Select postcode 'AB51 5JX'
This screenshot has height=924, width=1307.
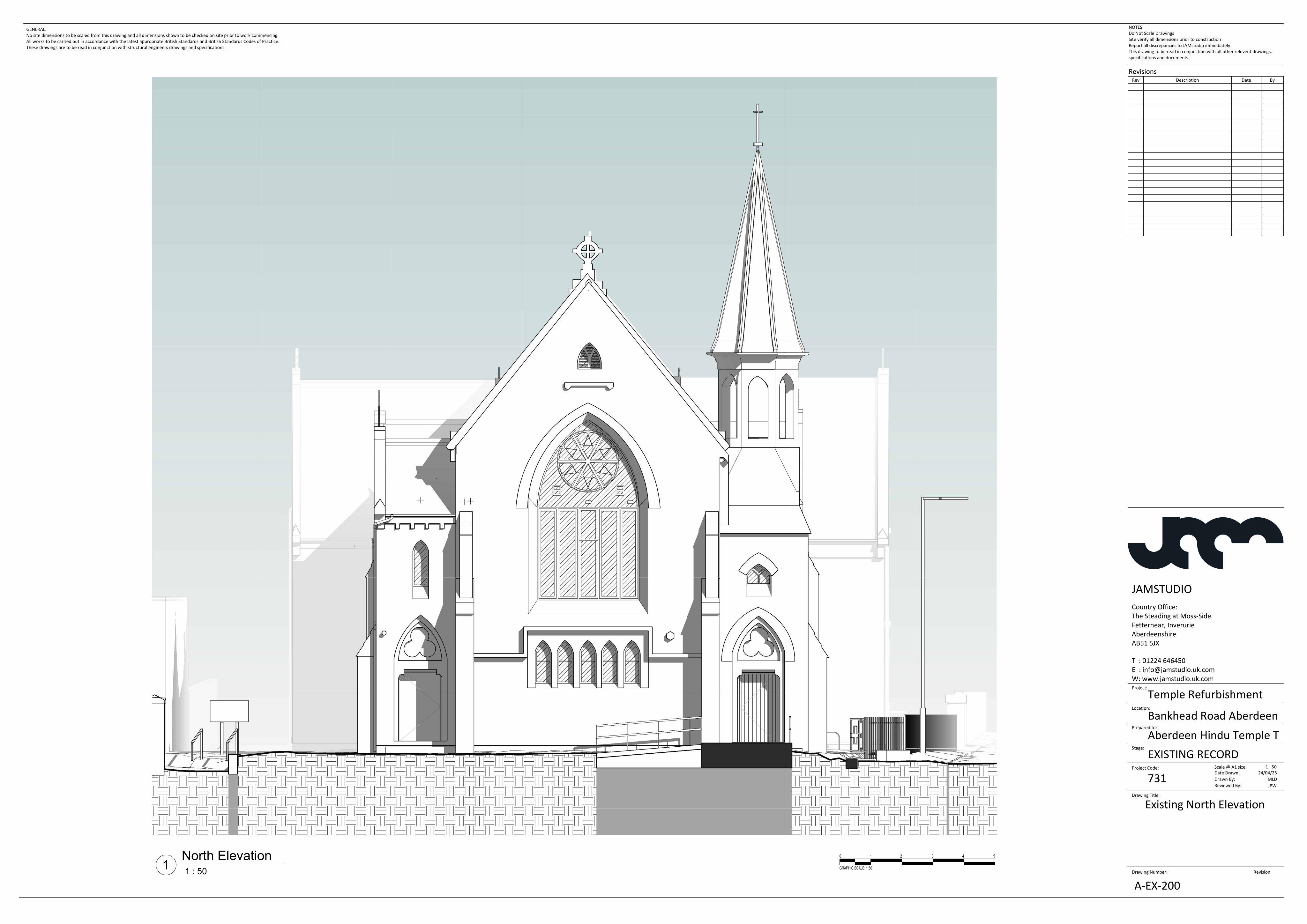click(x=1145, y=644)
